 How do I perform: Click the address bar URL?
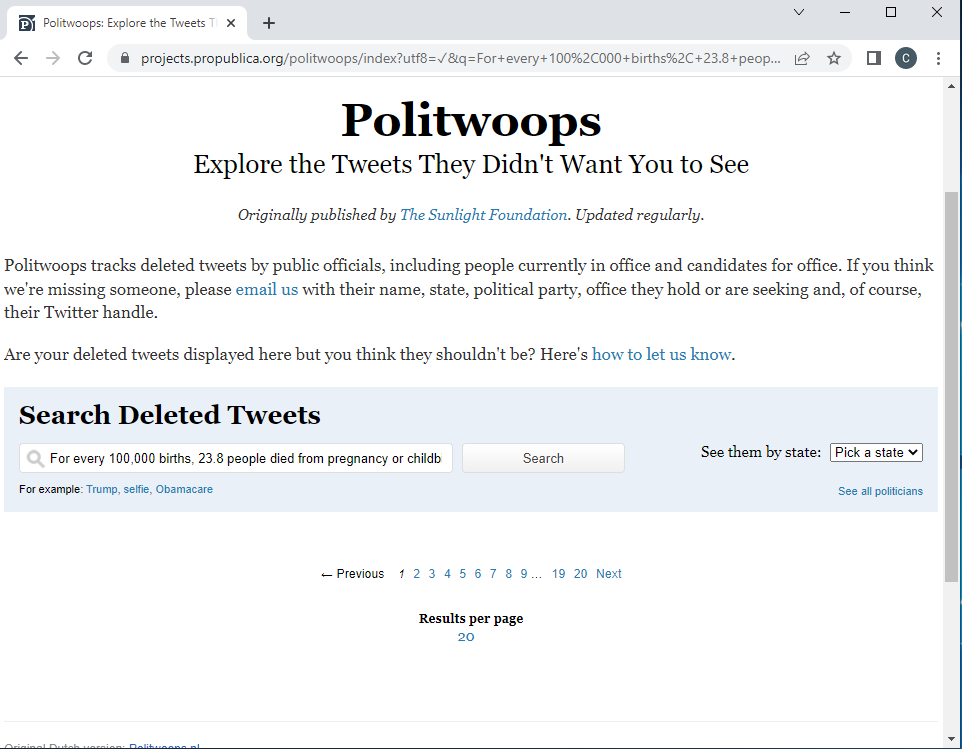[x=460, y=58]
